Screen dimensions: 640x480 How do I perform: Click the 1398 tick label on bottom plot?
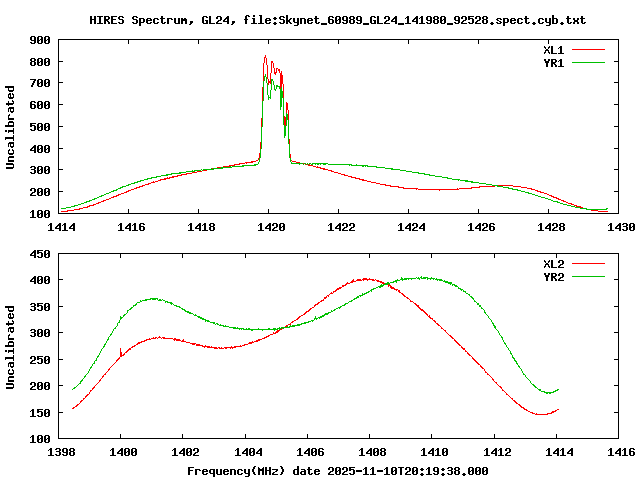pyautogui.click(x=61, y=452)
